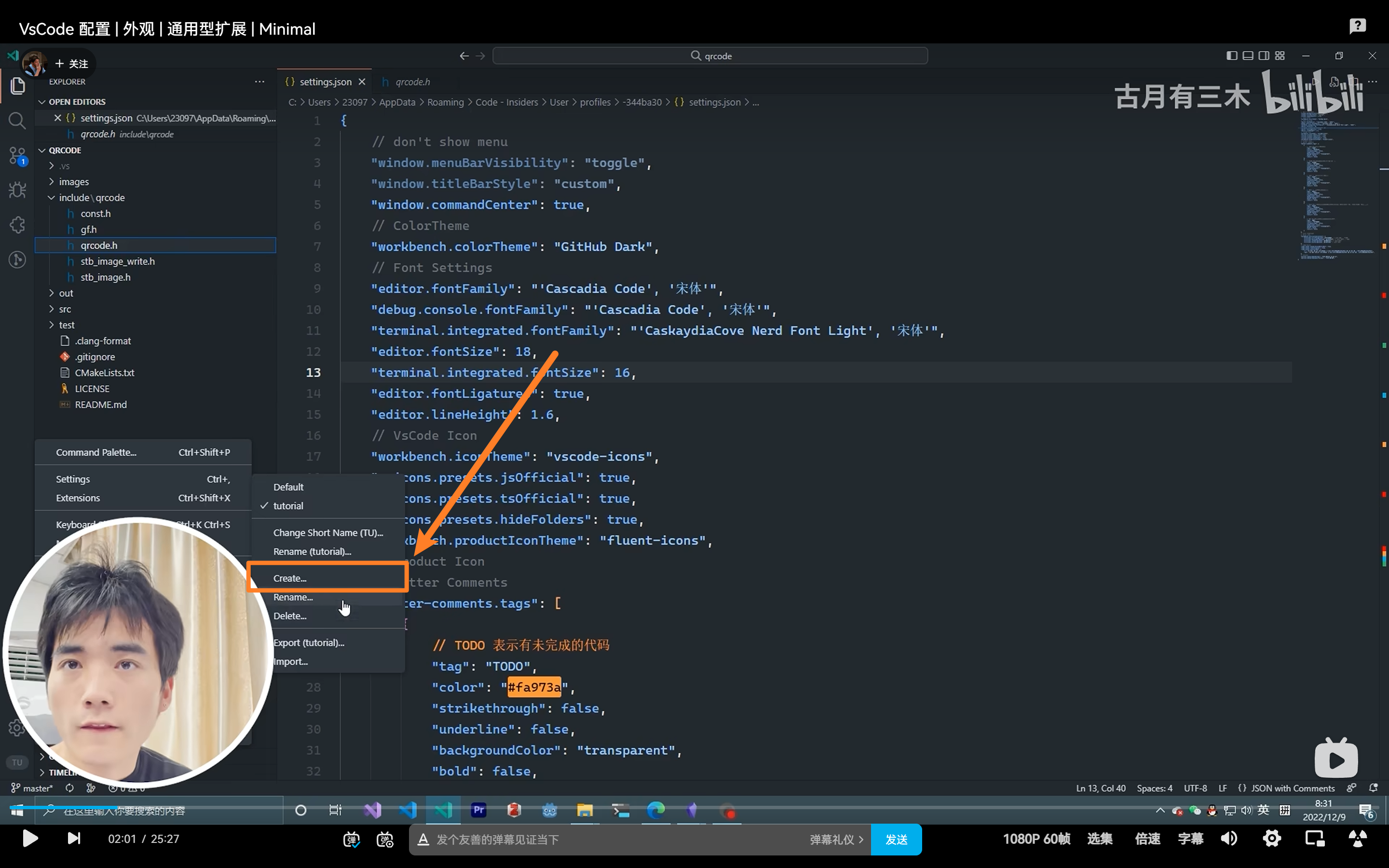Click the highlighted #fa973a color value
This screenshot has width=1389, height=868.
coord(534,687)
